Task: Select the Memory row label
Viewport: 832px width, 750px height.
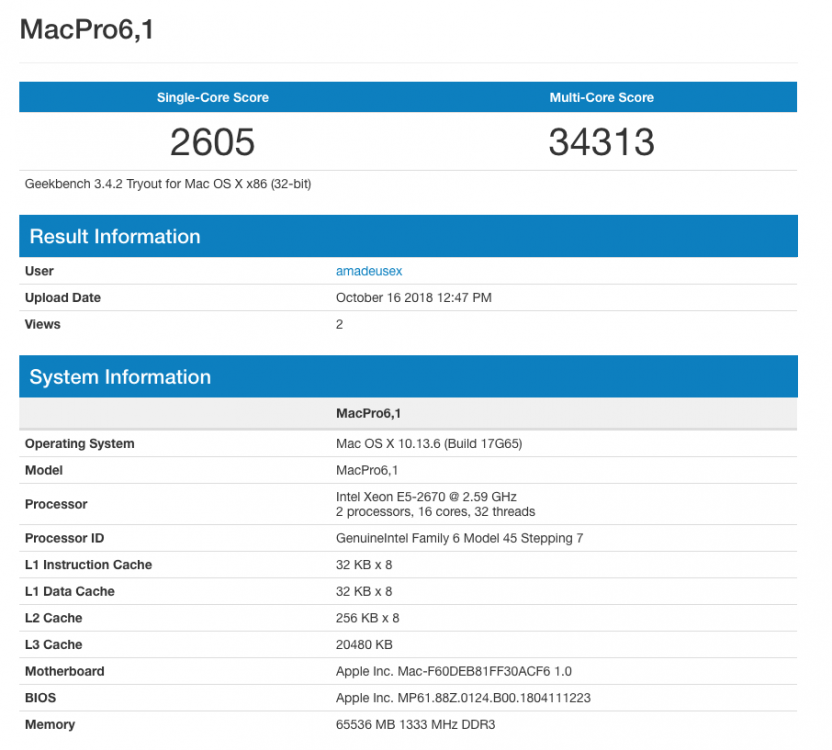Action: 50,725
